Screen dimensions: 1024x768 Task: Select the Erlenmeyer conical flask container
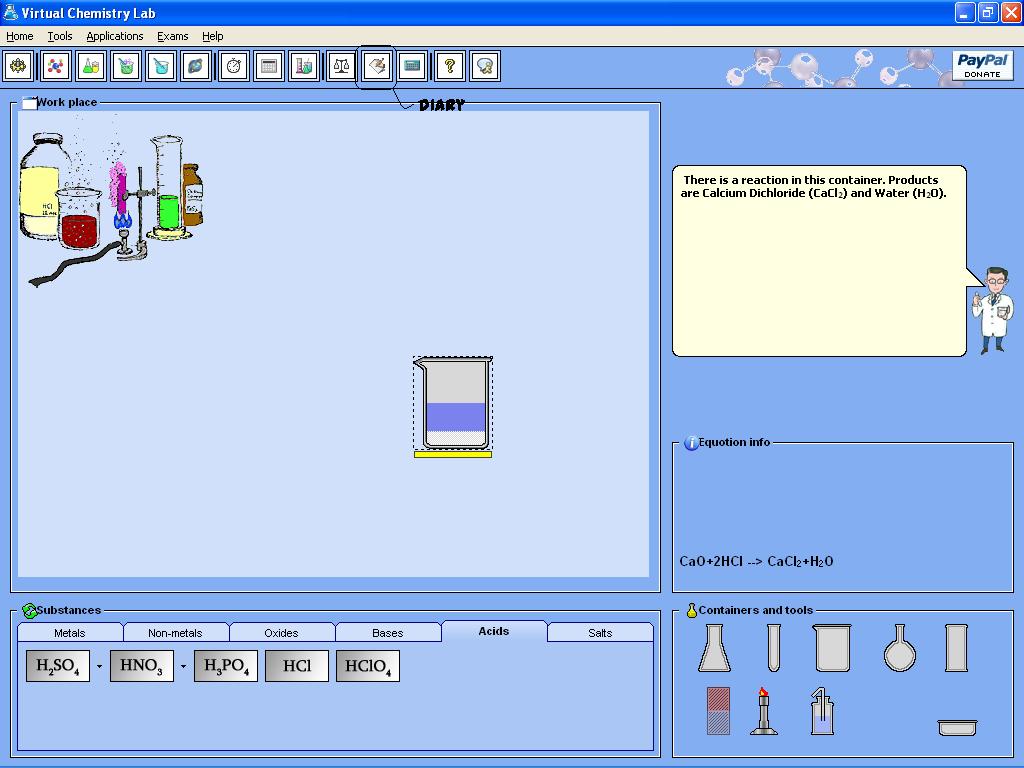click(714, 648)
